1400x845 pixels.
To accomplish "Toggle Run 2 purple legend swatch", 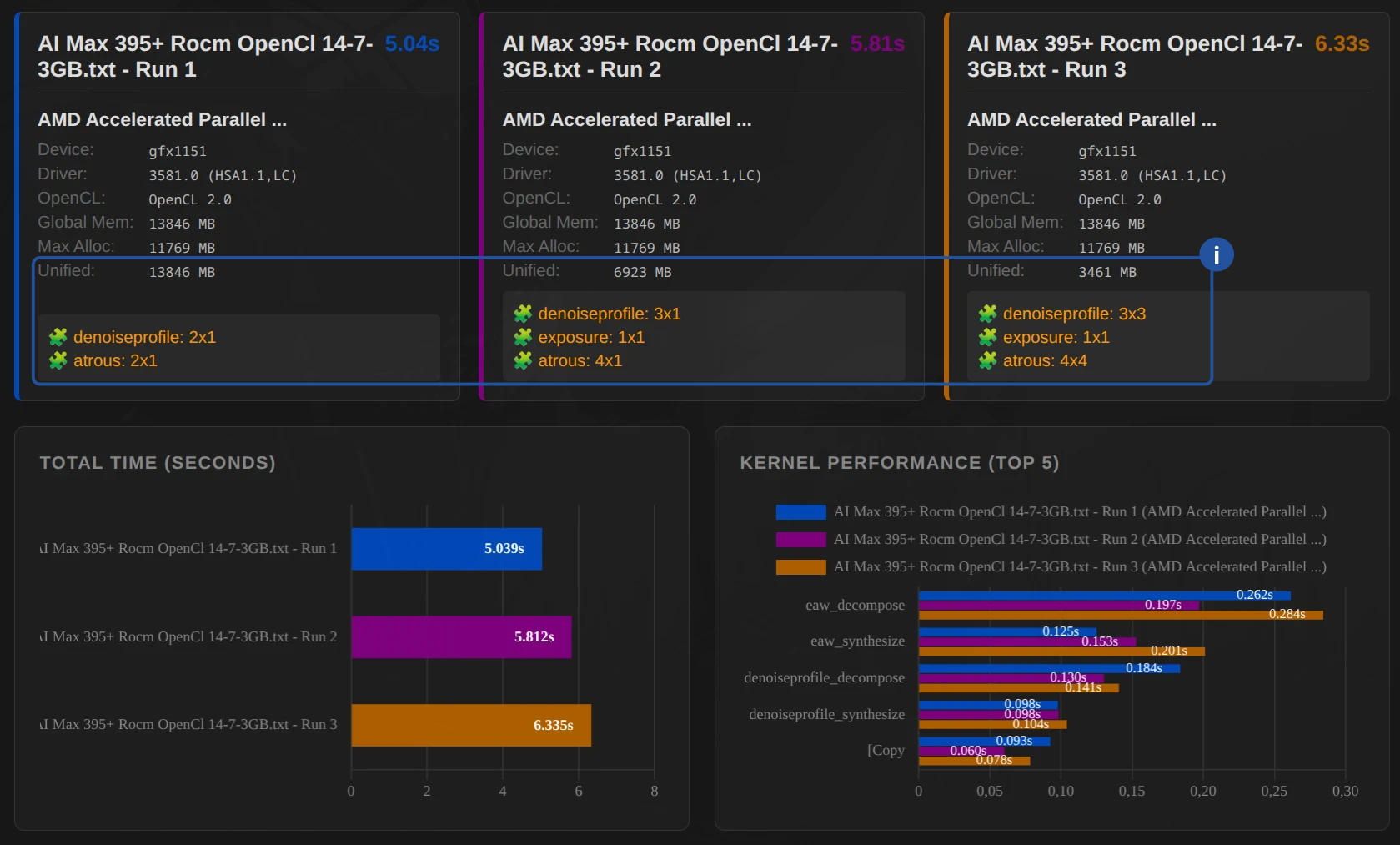I will tap(800, 540).
